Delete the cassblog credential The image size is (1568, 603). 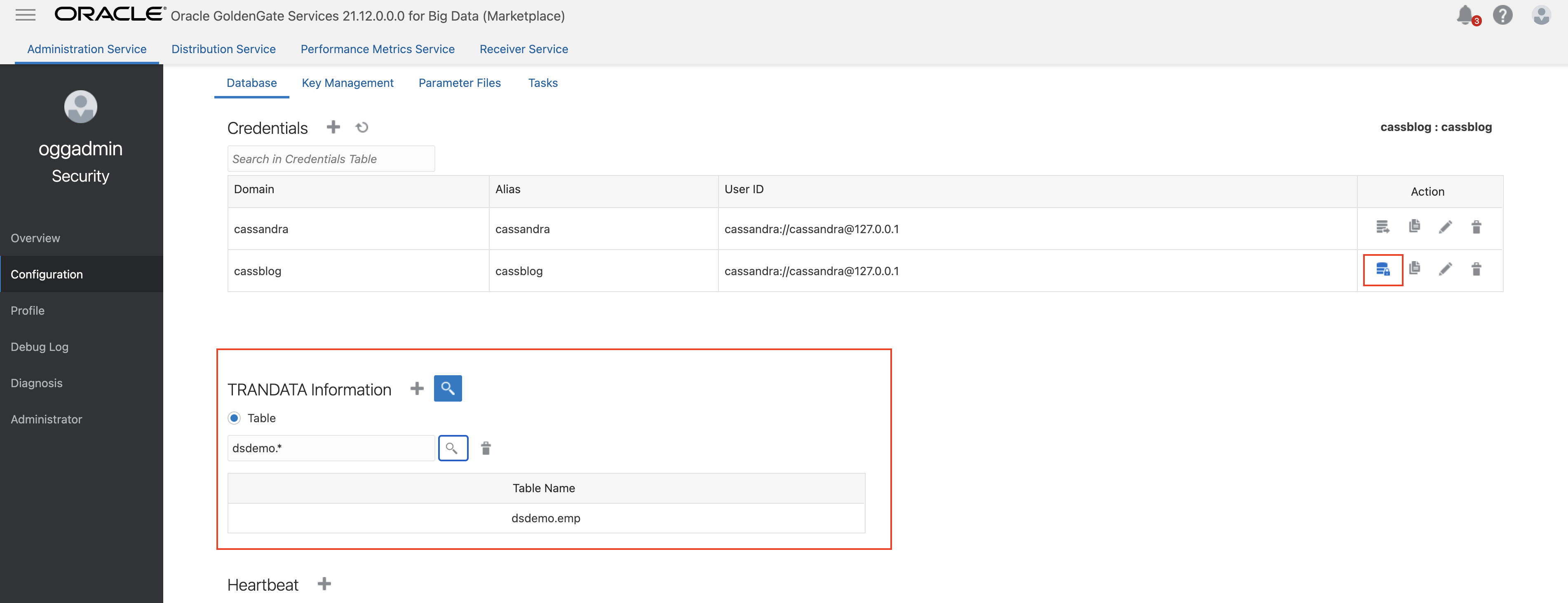1476,269
